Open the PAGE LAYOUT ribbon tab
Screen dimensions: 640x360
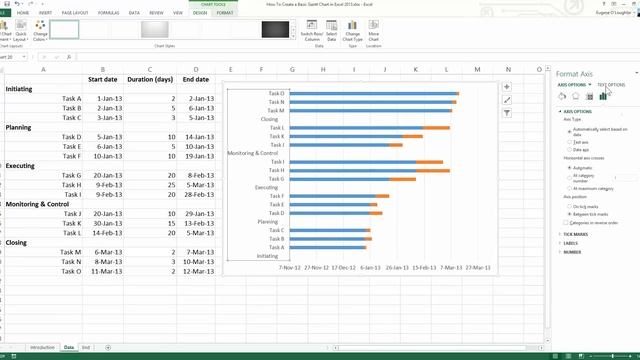point(75,13)
